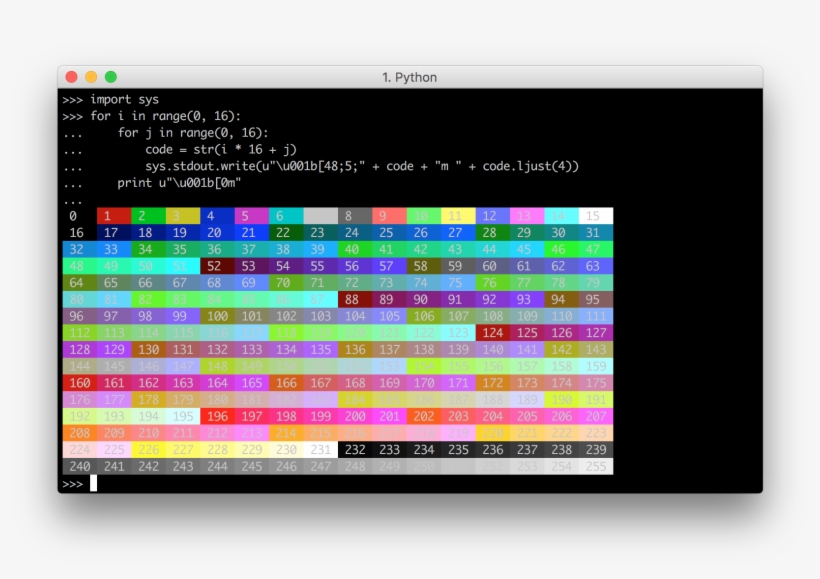820x579 pixels.
Task: Select color cell 16 at the row start
Action: pos(74,232)
